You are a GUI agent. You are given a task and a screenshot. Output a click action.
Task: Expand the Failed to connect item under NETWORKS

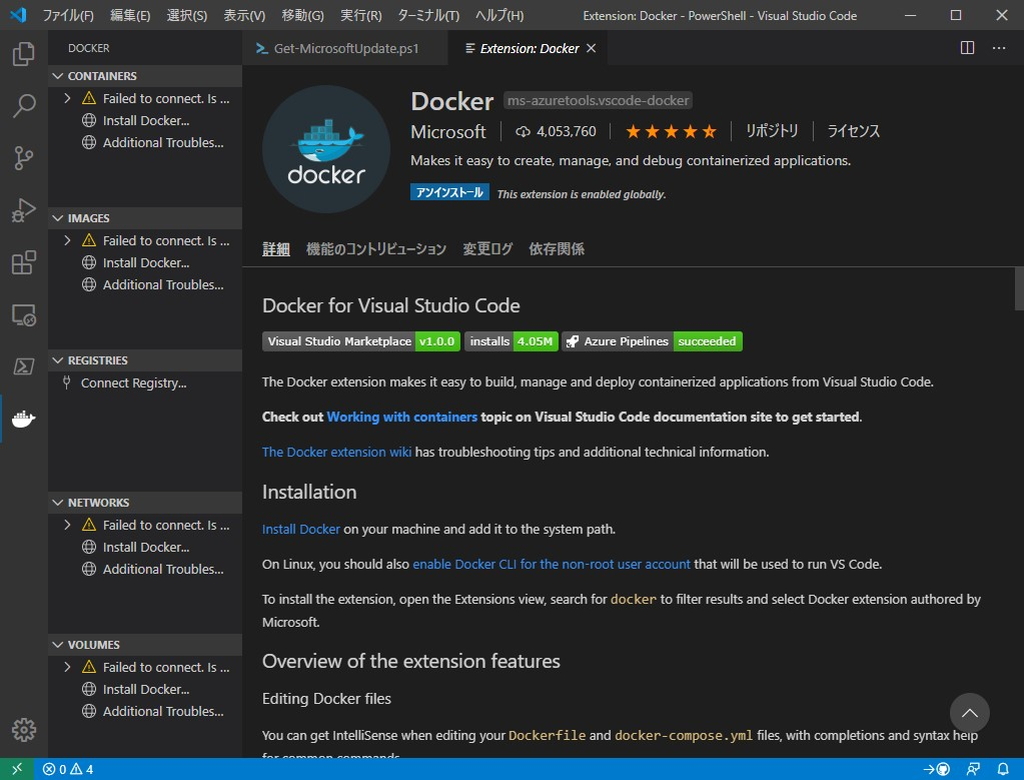[66, 524]
